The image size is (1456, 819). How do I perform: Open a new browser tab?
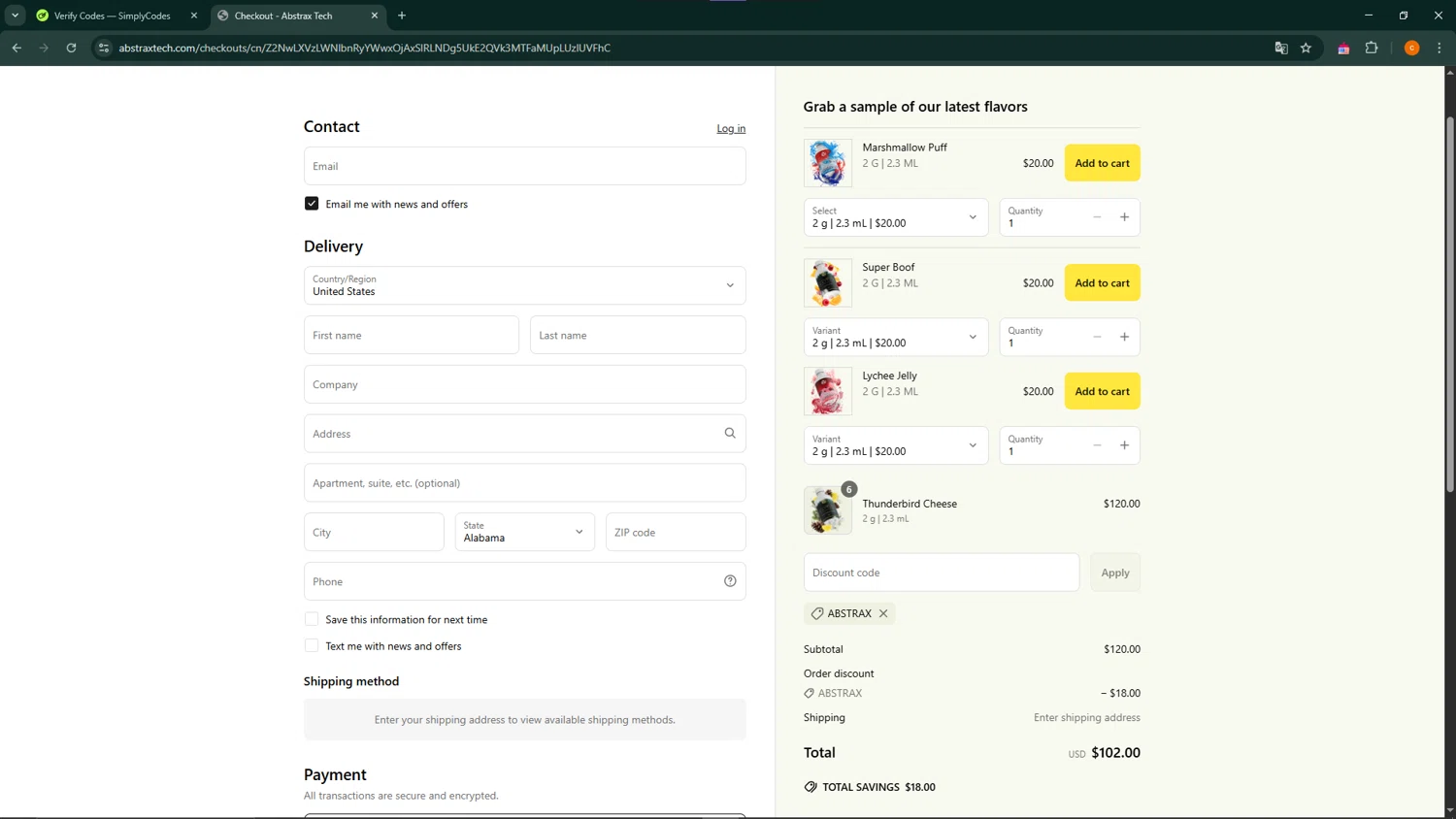coord(402,16)
